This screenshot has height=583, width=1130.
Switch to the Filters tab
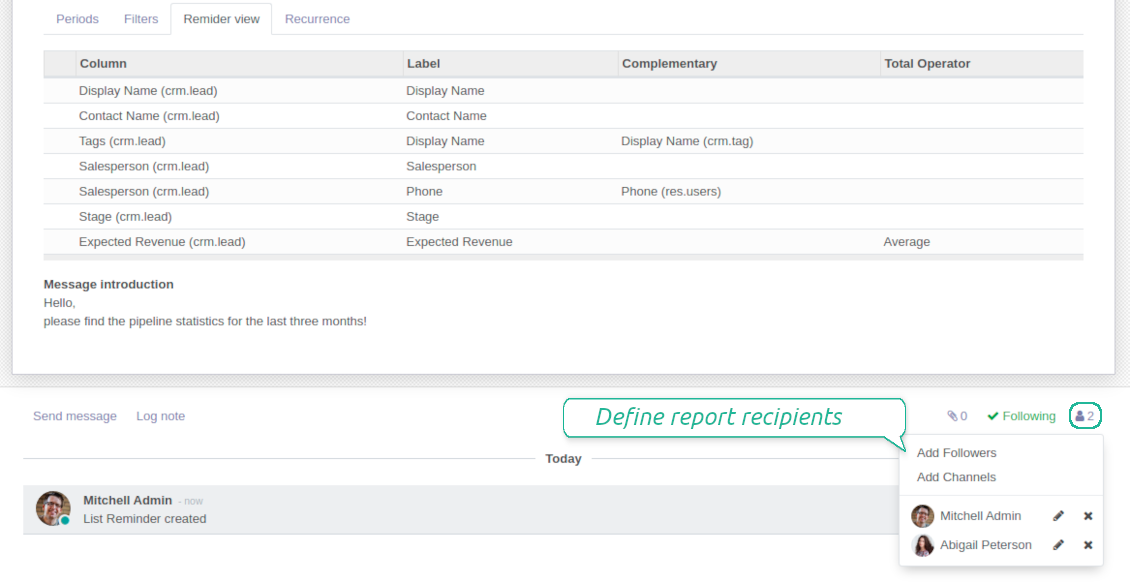point(141,19)
